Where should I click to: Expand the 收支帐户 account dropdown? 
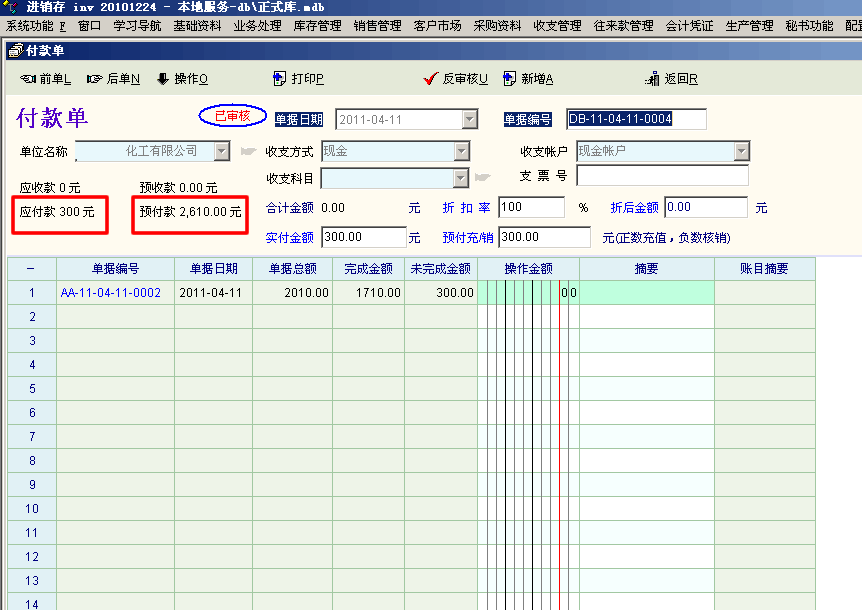point(741,152)
